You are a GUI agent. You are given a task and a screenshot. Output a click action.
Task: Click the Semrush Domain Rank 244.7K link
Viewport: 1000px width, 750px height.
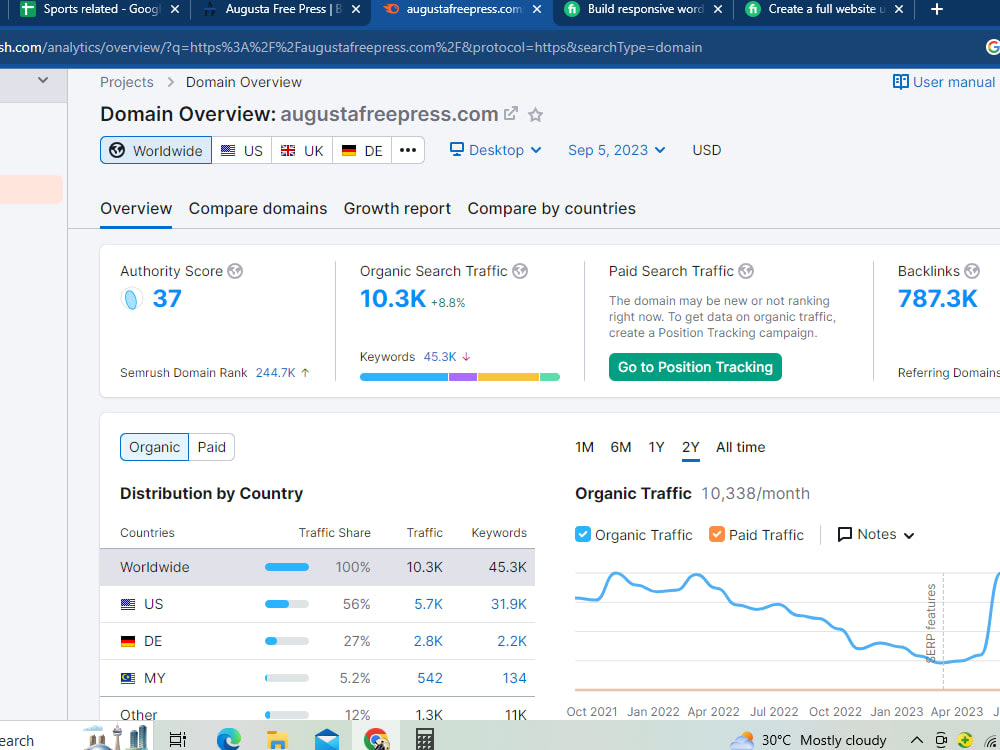pos(276,372)
